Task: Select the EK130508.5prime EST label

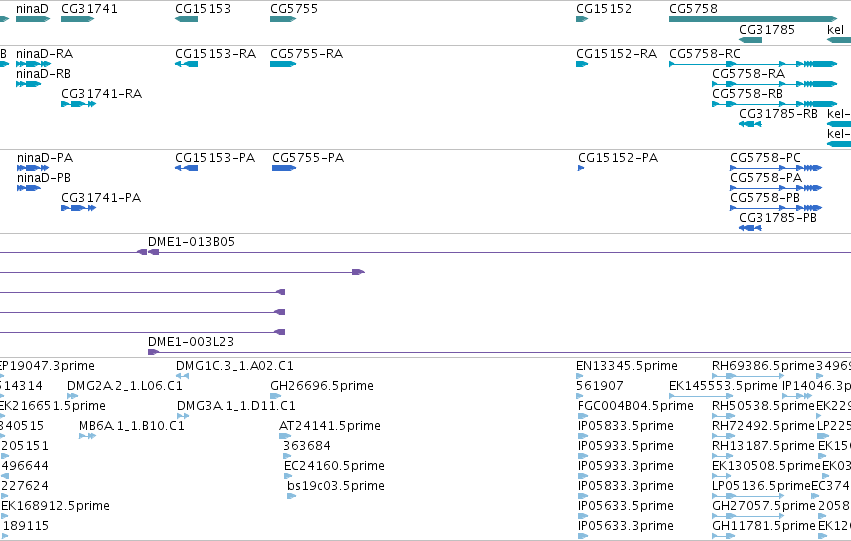Action: coord(766,466)
